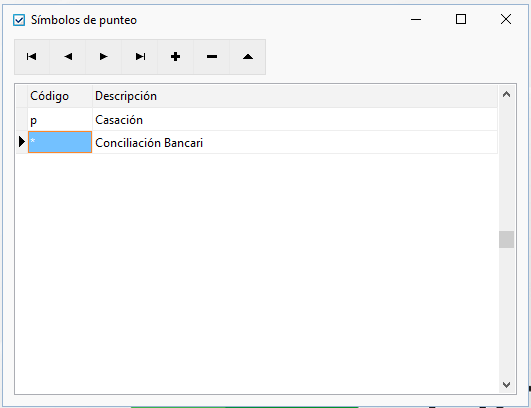
Task: Add new record with plus icon
Action: 175,57
